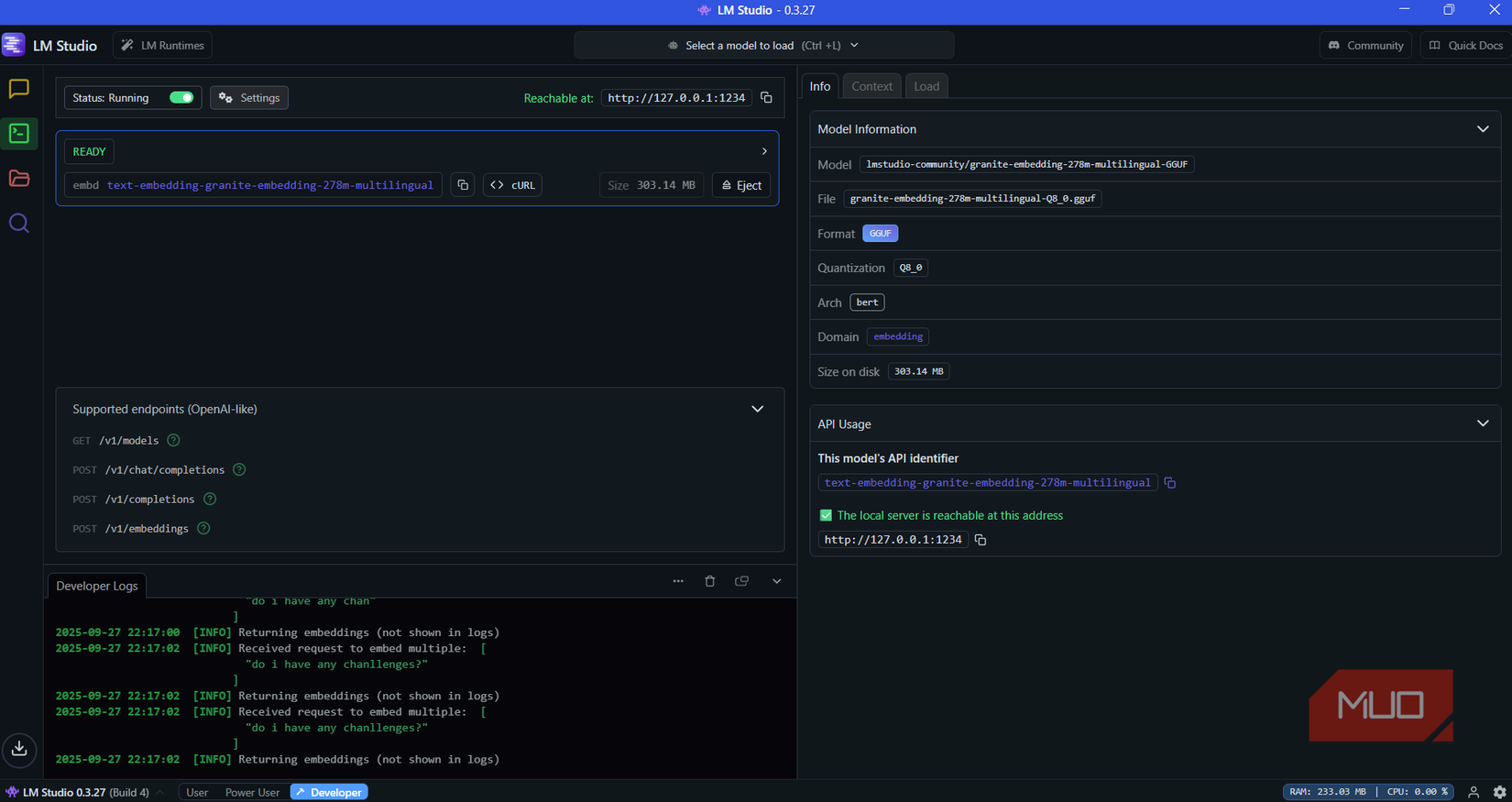1512x802 pixels.
Task: Copy the API identifier under API Usage
Action: pyautogui.click(x=1170, y=483)
